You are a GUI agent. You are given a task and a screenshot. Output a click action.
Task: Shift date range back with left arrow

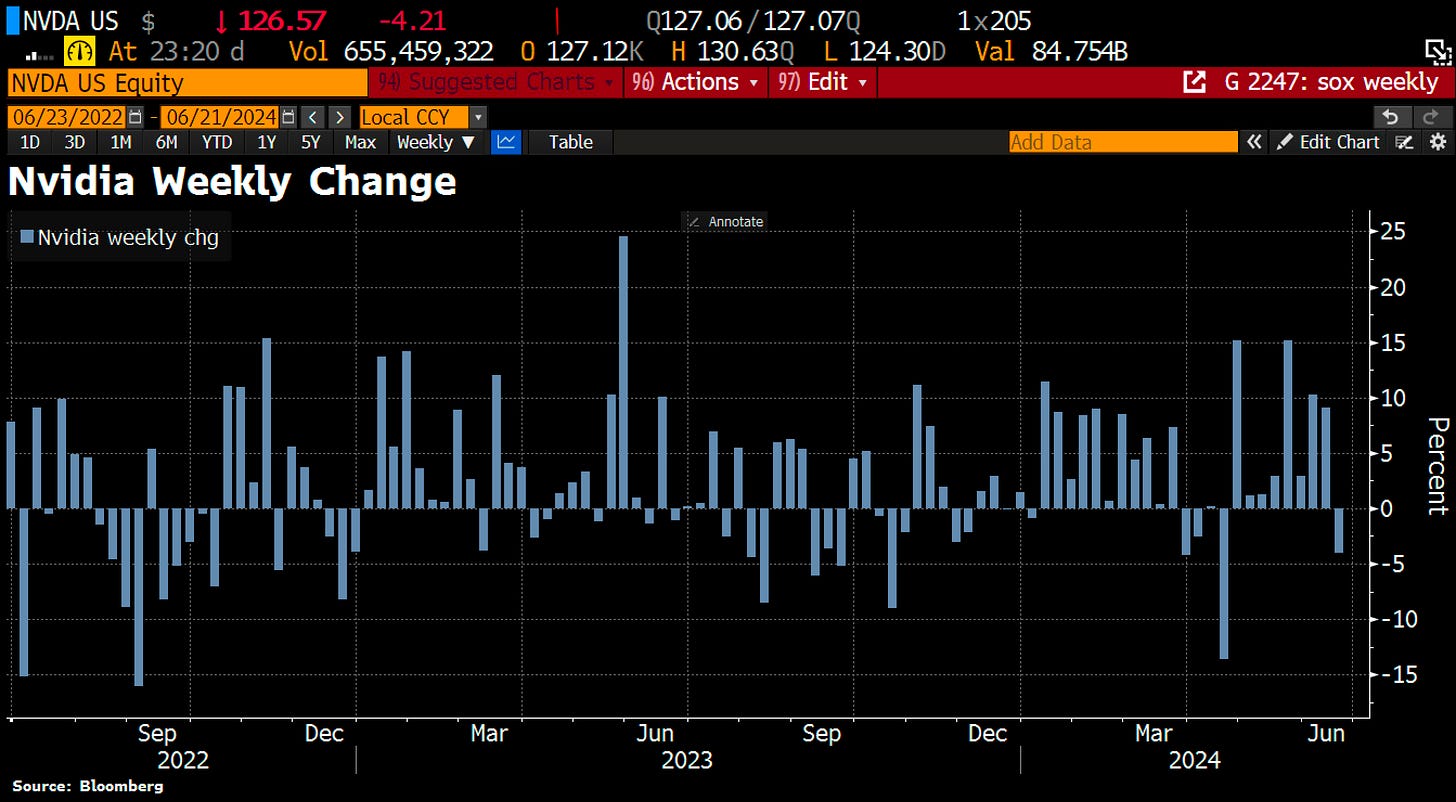click(314, 116)
